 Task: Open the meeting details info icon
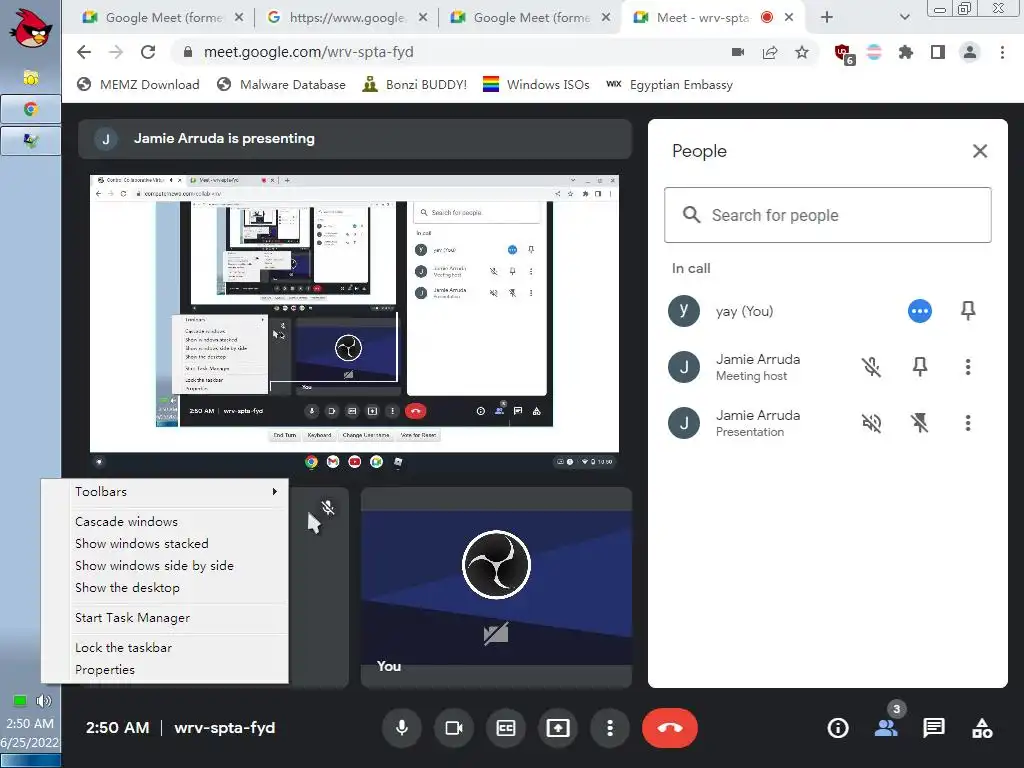coord(838,728)
